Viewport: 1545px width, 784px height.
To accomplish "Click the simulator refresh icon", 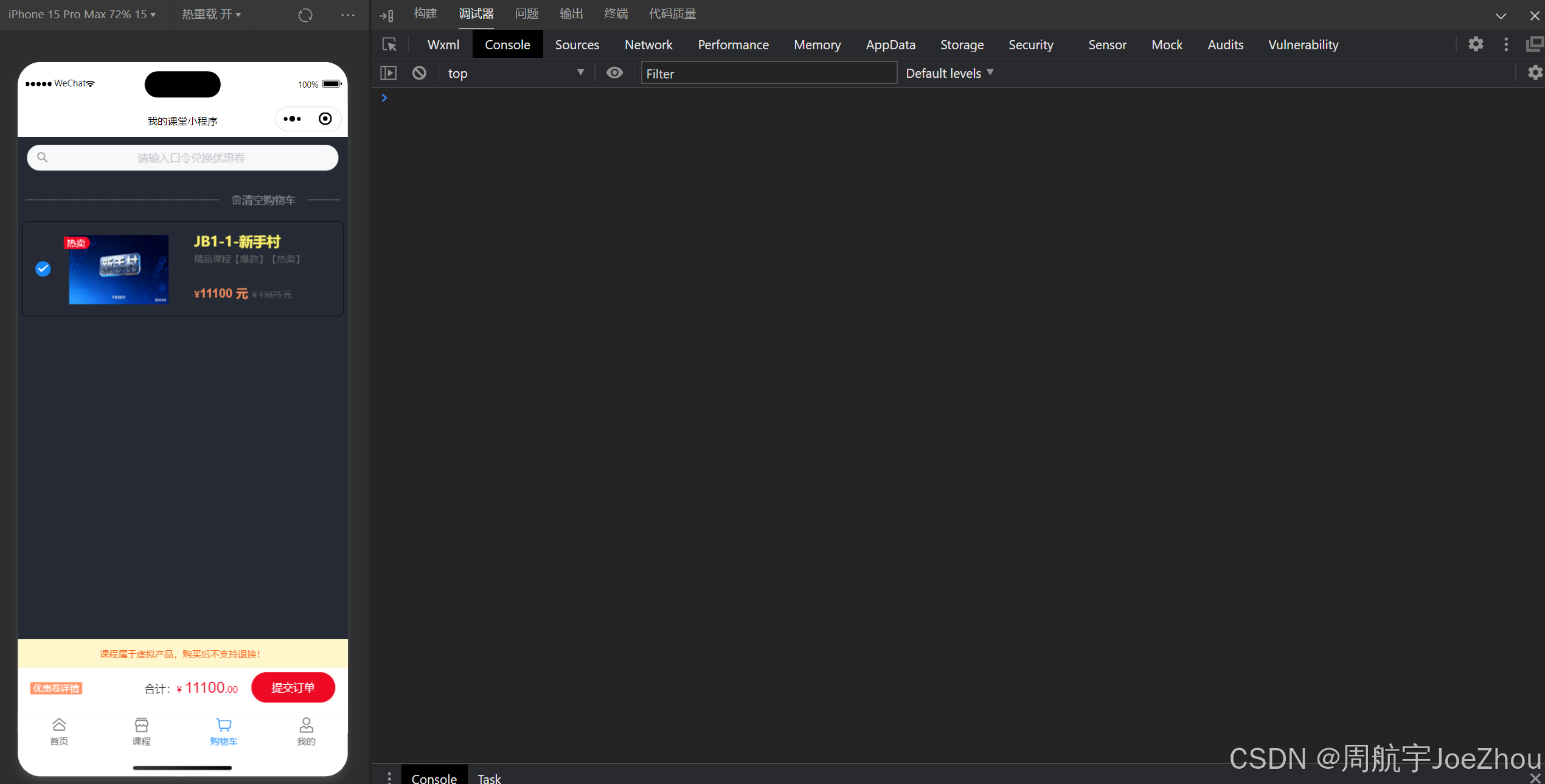I will [x=305, y=15].
